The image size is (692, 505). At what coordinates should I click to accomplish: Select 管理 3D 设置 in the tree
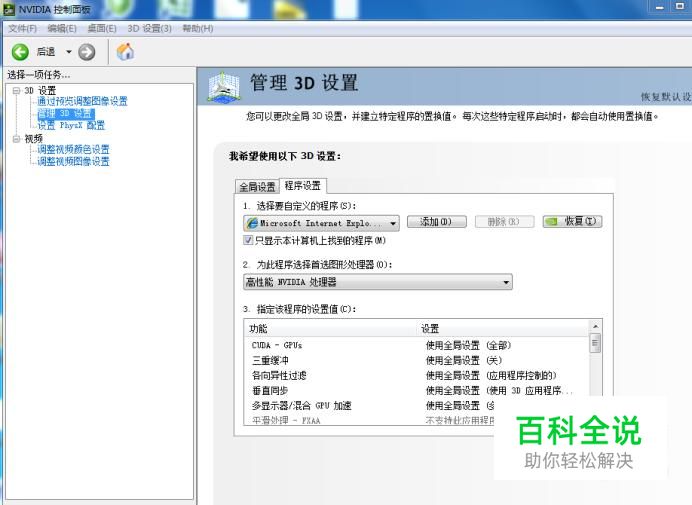coord(65,113)
